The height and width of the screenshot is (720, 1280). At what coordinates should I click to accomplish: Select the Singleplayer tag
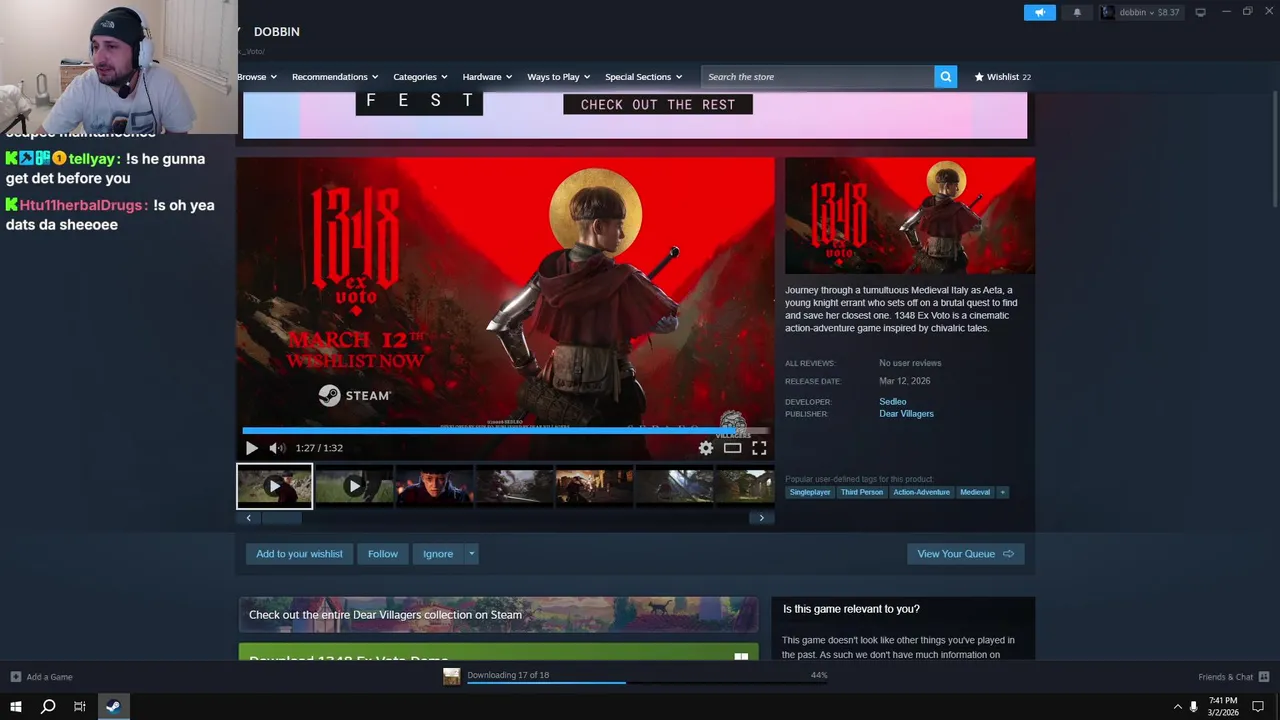point(810,492)
